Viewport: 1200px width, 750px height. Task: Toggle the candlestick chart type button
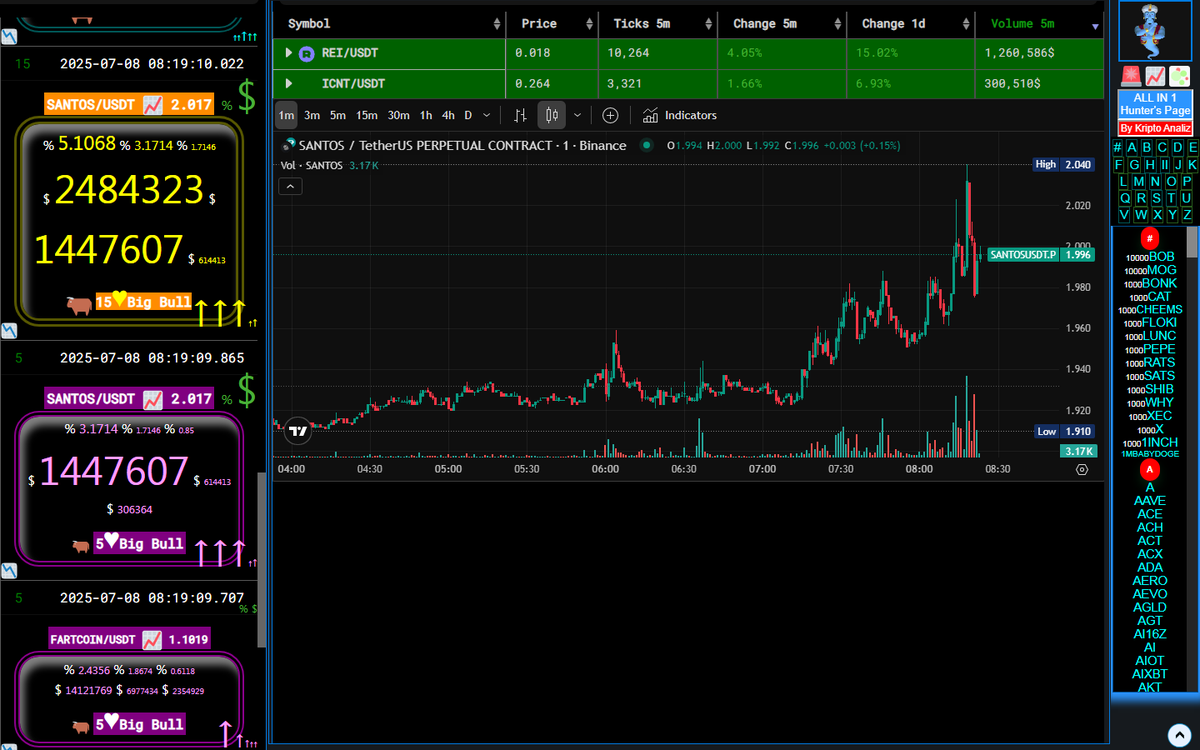(x=551, y=115)
